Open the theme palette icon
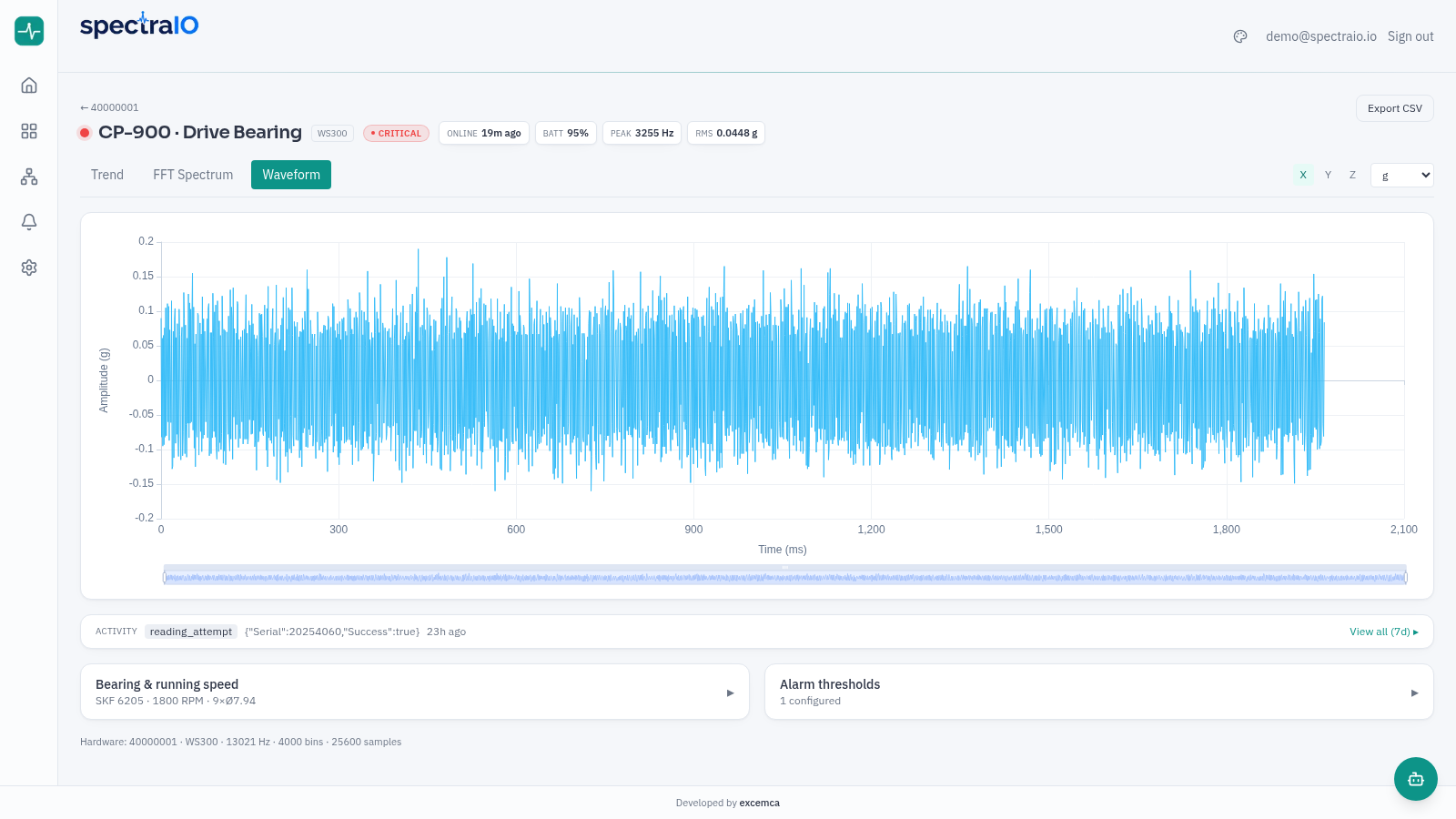 click(1240, 36)
